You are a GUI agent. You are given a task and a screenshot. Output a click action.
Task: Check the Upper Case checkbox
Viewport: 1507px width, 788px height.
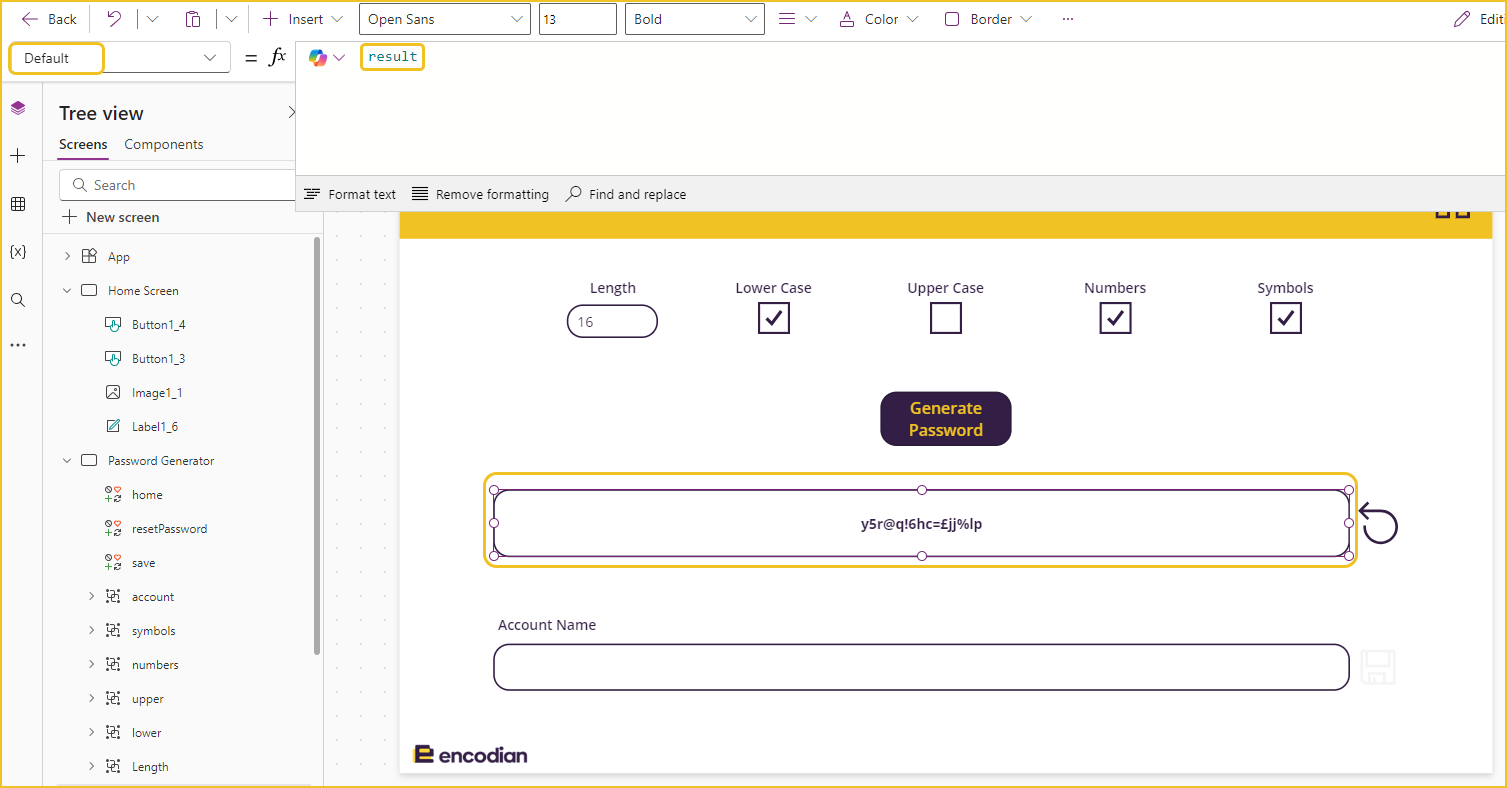pyautogui.click(x=946, y=318)
